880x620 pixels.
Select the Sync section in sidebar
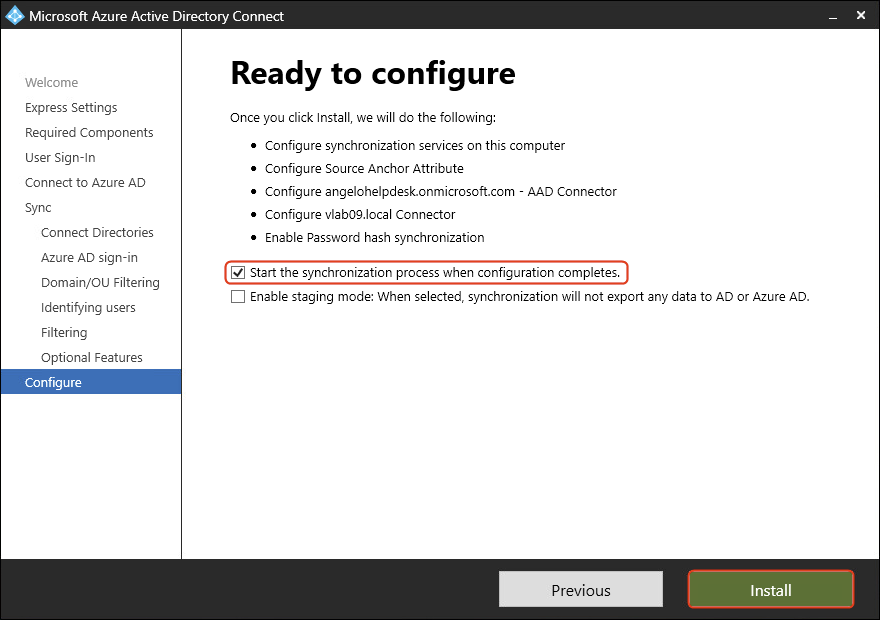[38, 208]
